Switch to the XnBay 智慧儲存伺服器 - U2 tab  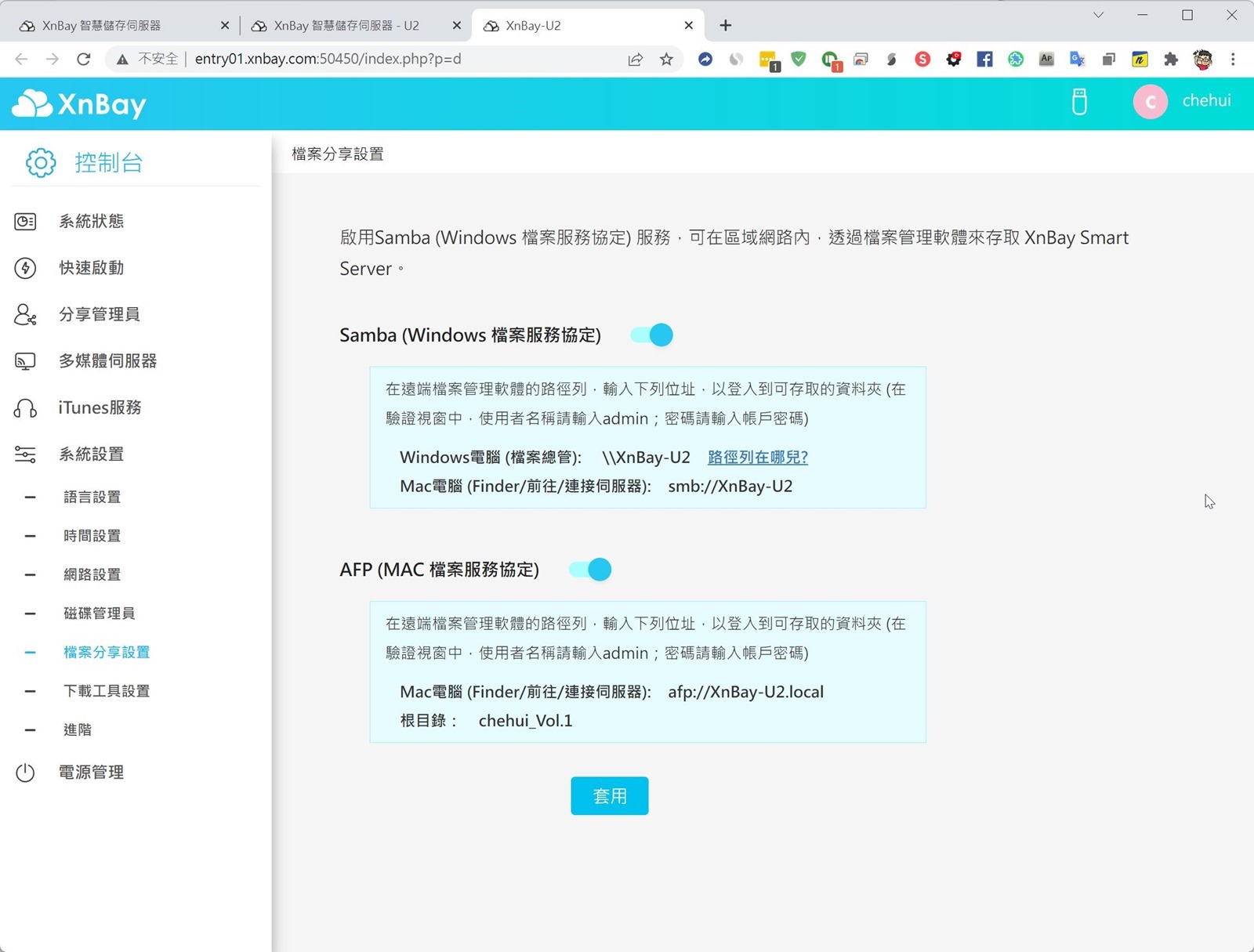346,26
